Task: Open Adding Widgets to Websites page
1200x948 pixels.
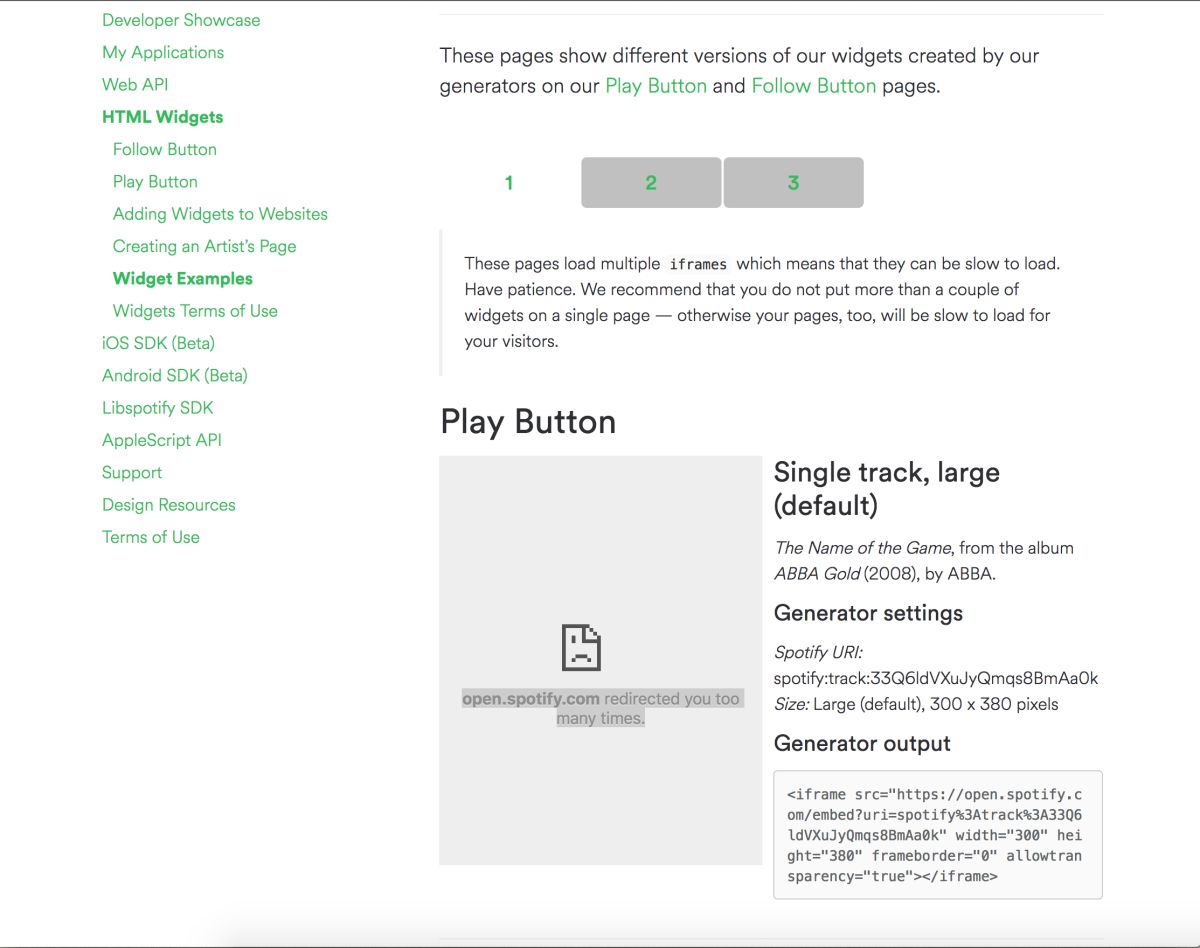Action: [220, 214]
